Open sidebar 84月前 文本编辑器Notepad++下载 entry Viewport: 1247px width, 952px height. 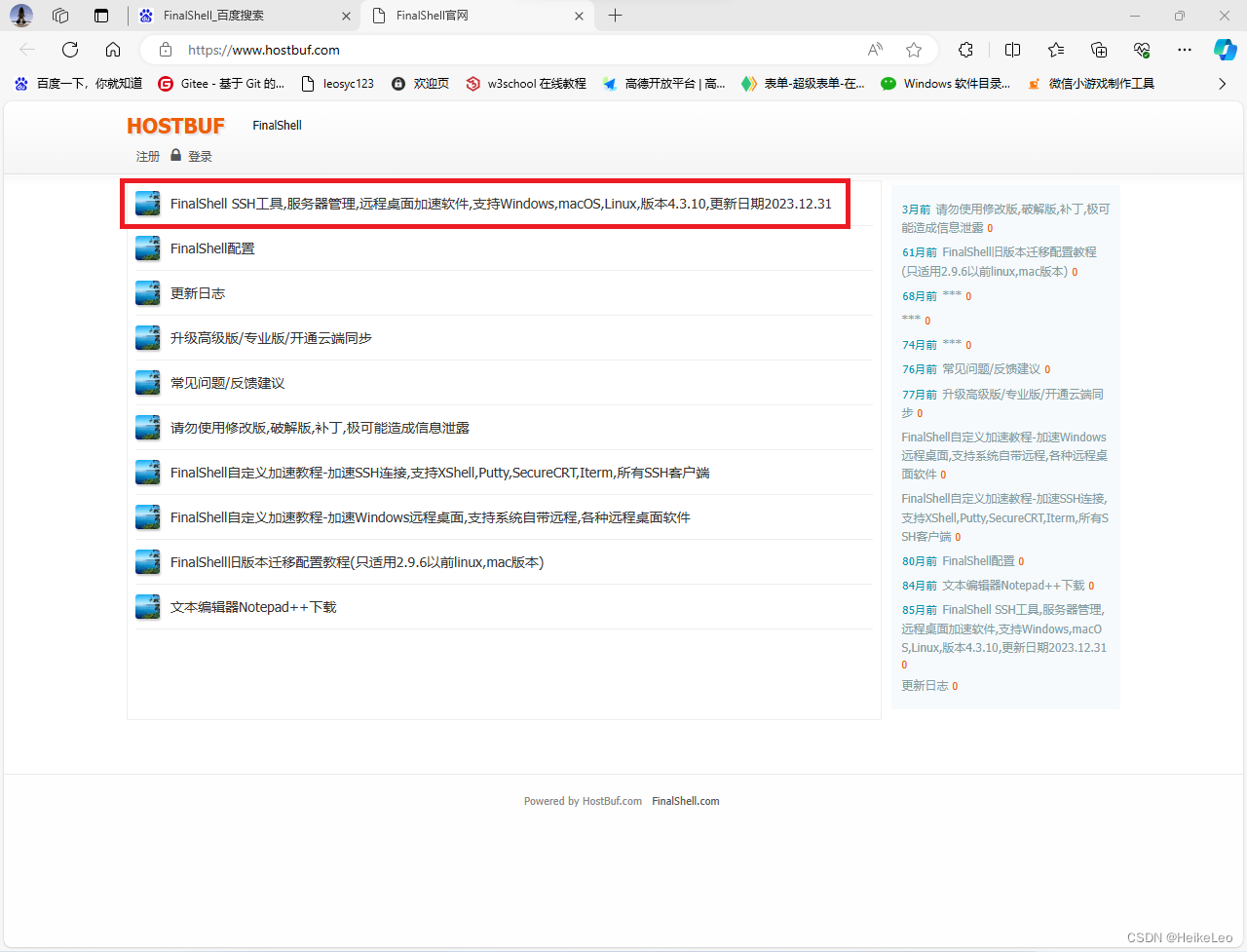click(x=1013, y=586)
